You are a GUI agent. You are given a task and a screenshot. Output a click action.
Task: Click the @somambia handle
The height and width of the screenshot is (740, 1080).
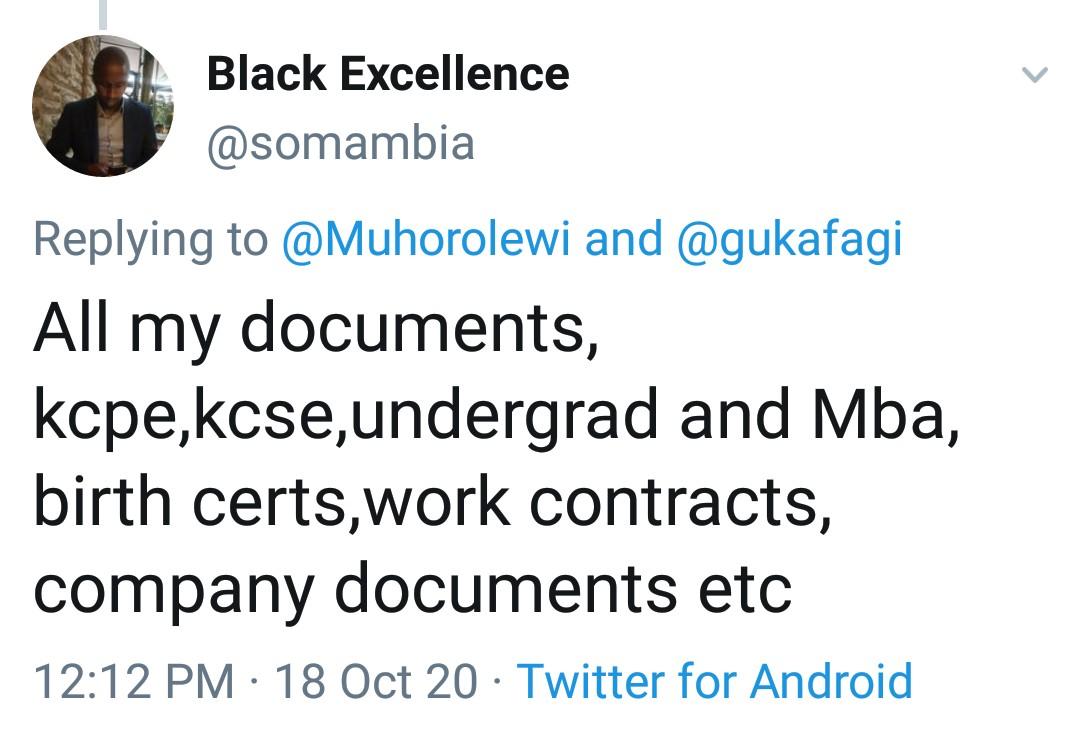340,143
